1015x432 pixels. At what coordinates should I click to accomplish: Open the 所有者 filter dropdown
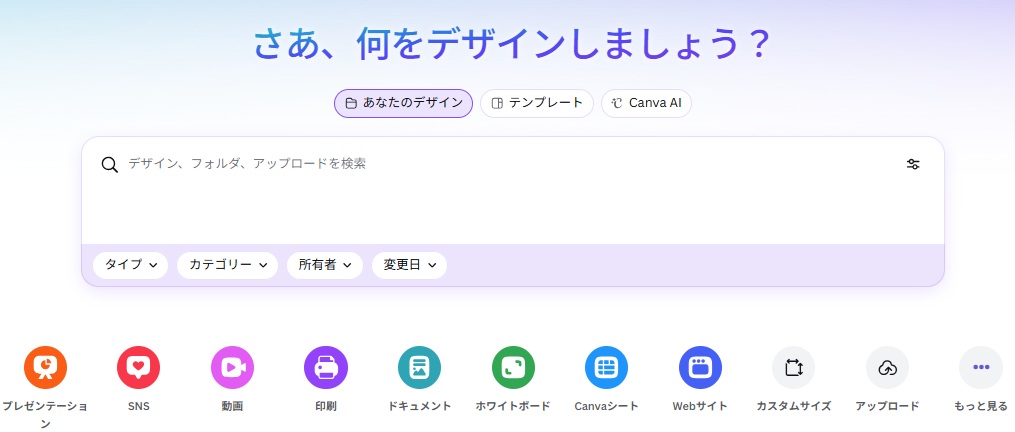point(325,266)
